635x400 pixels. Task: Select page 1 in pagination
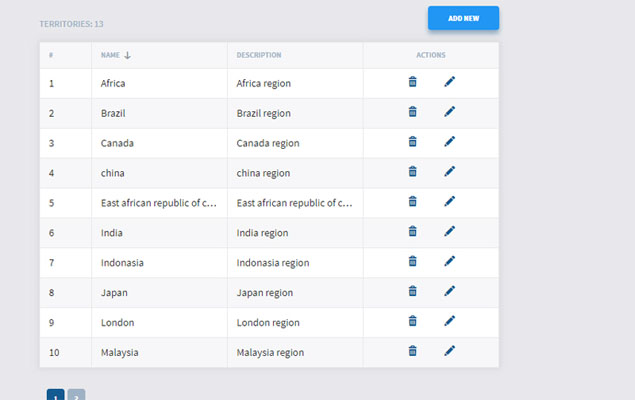[56, 396]
